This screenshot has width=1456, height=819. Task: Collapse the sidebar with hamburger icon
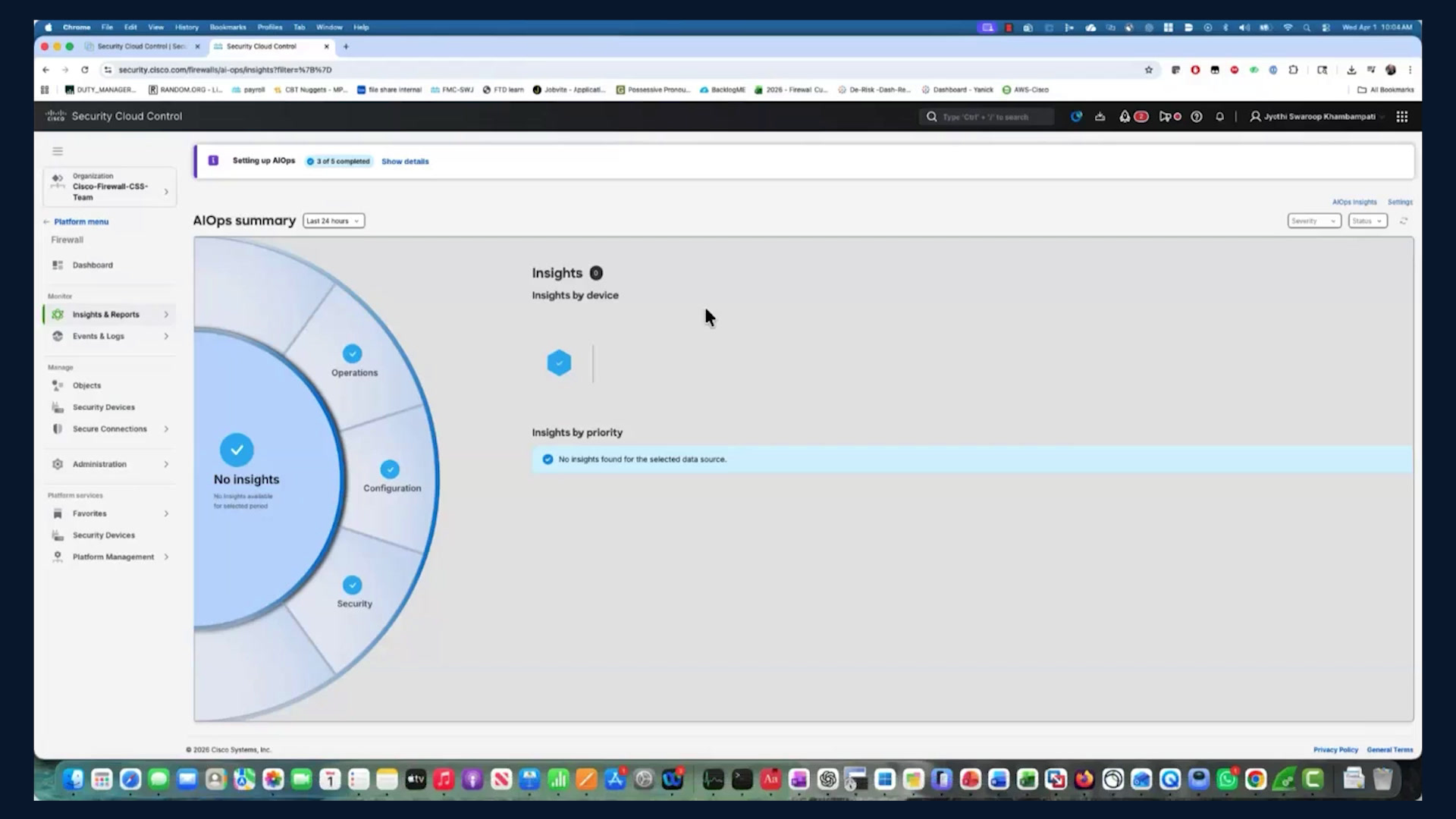[x=58, y=151]
